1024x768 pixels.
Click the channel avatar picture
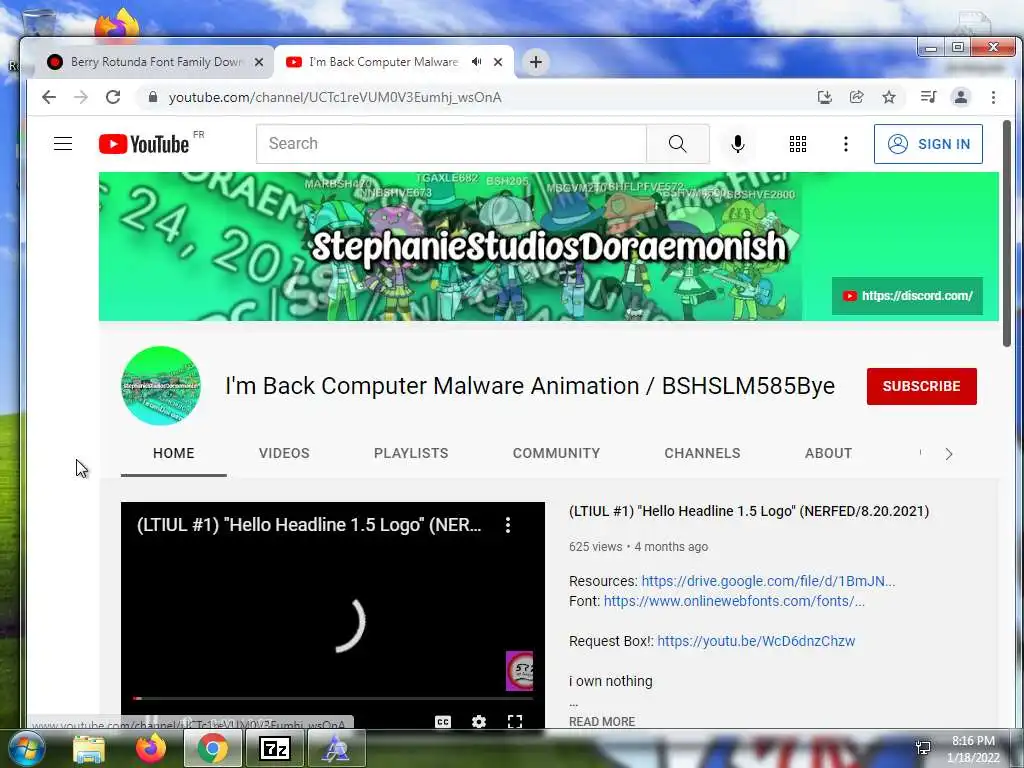click(161, 385)
